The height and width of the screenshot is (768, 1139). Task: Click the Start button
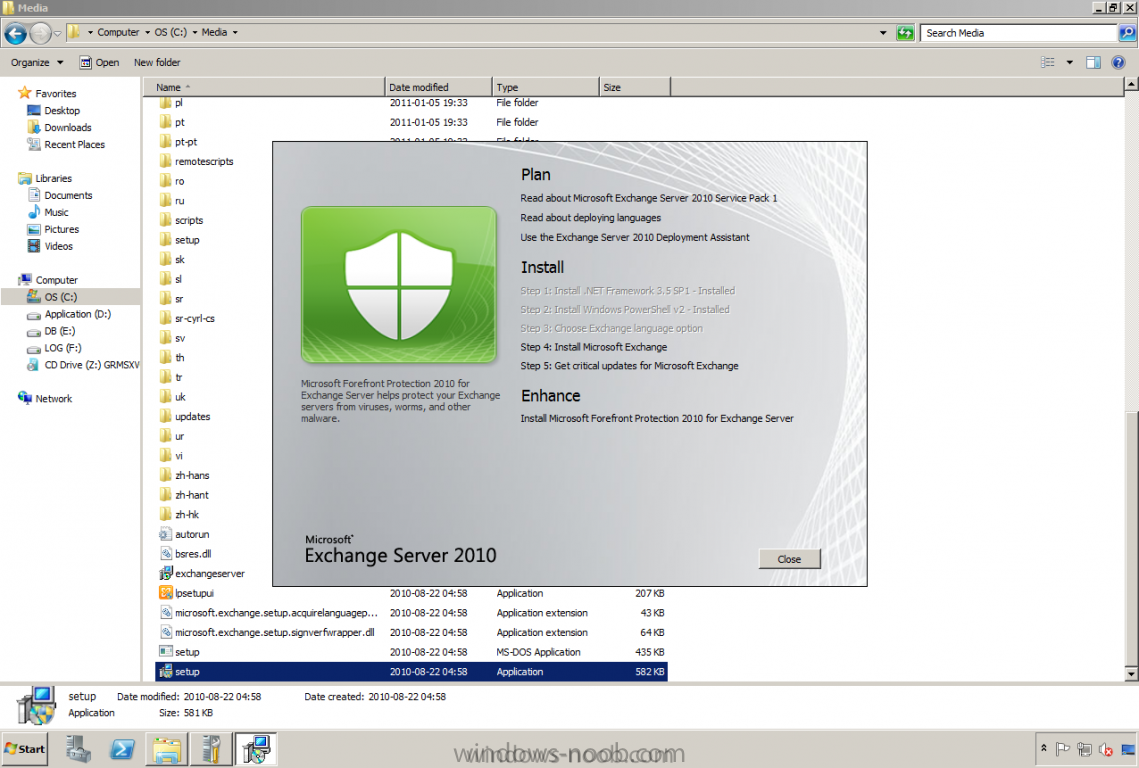click(x=25, y=749)
